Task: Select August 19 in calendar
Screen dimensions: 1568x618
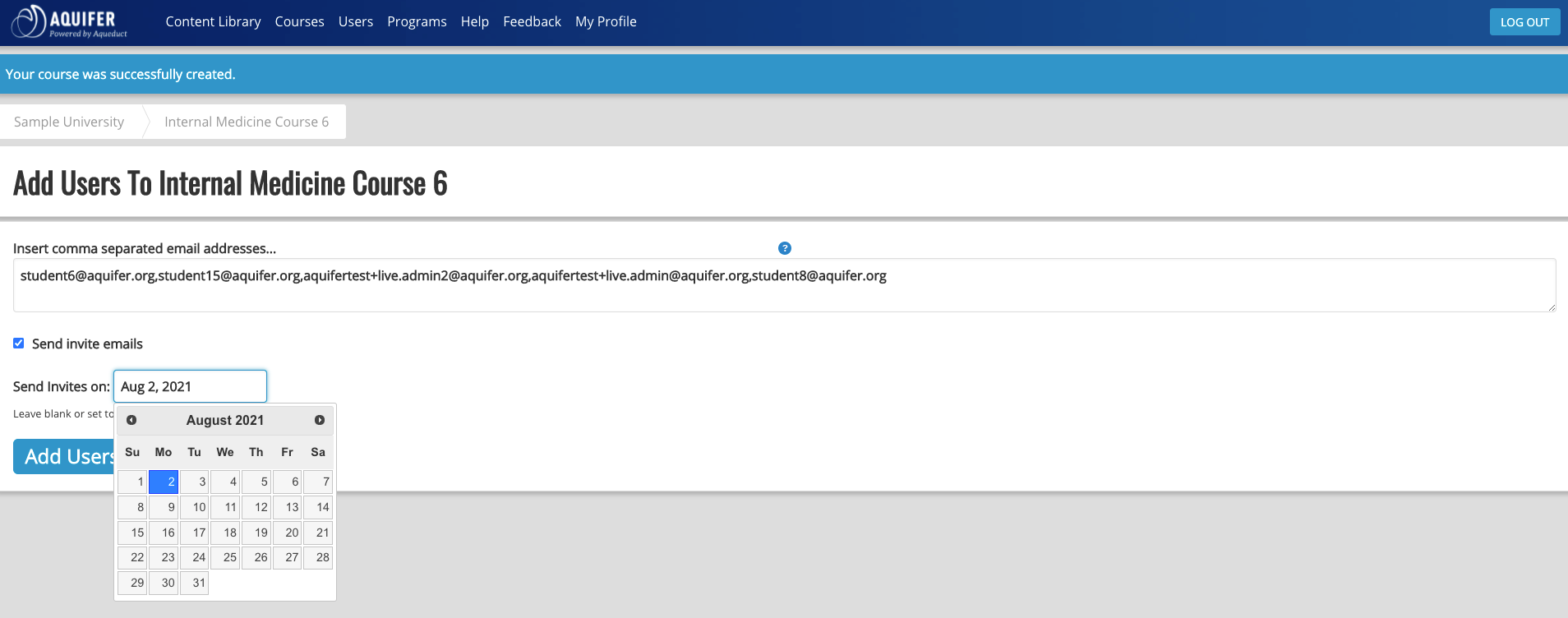Action: [256, 533]
